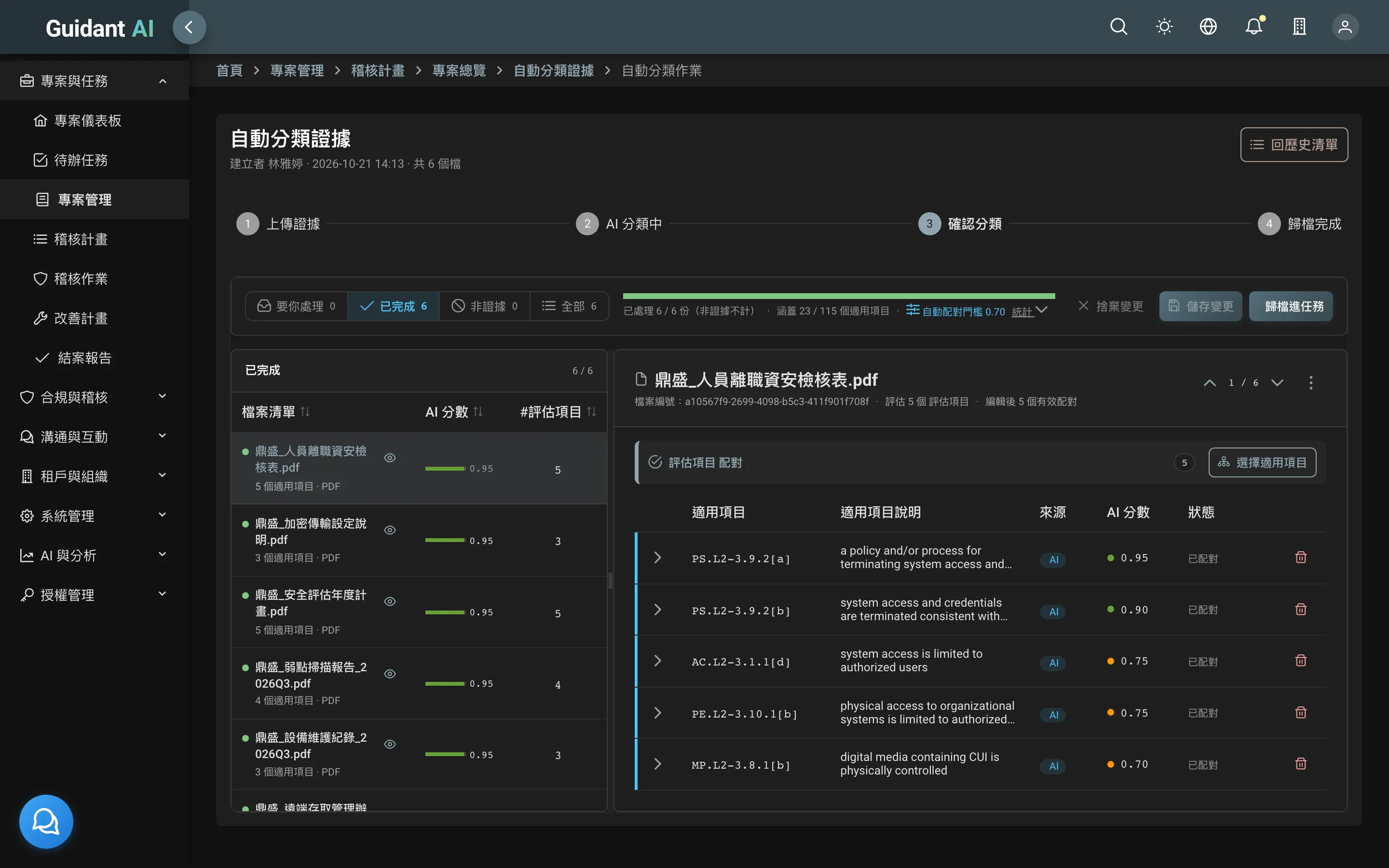The image size is (1389, 868).
Task: Open 稽核計畫 in the sidebar
Action: (94, 239)
